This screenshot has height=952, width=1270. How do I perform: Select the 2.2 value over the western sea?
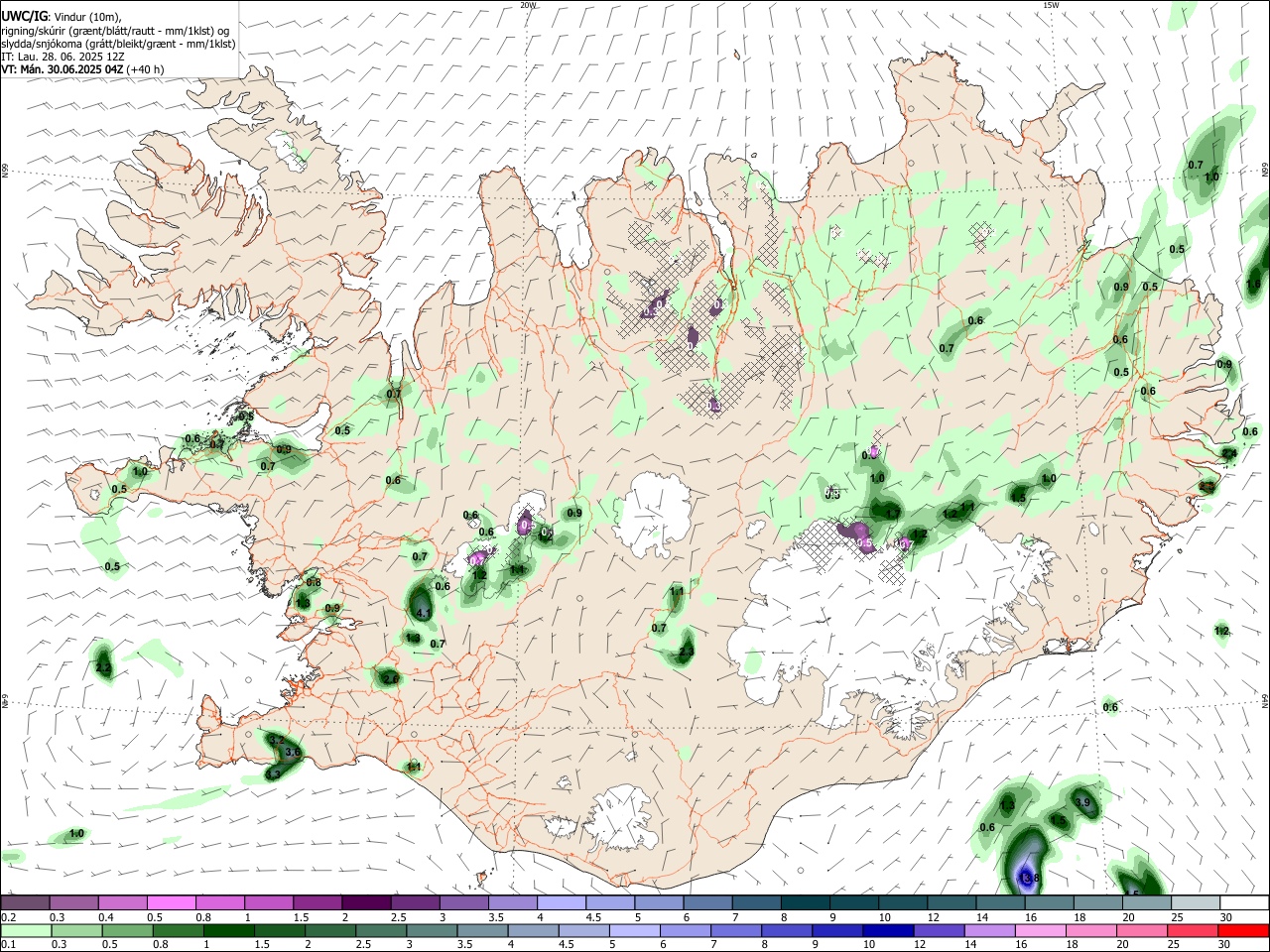(103, 668)
